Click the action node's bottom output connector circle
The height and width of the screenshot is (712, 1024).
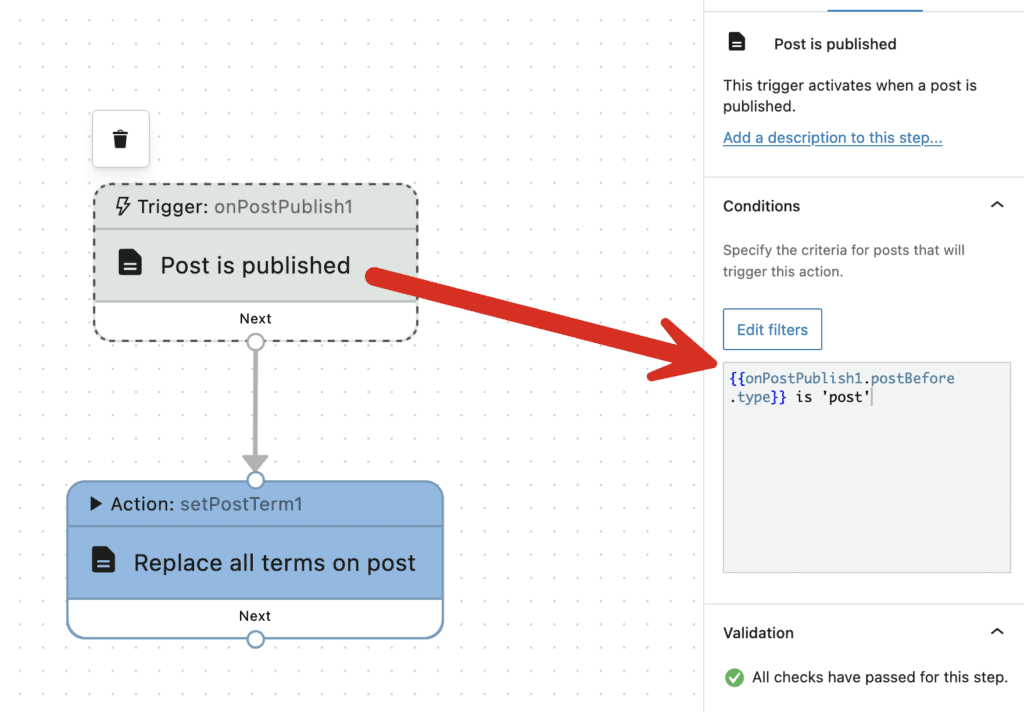[255, 639]
